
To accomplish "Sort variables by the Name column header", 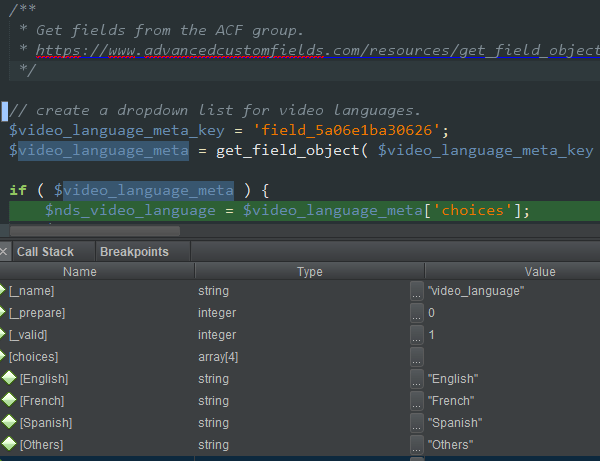I will point(80,272).
